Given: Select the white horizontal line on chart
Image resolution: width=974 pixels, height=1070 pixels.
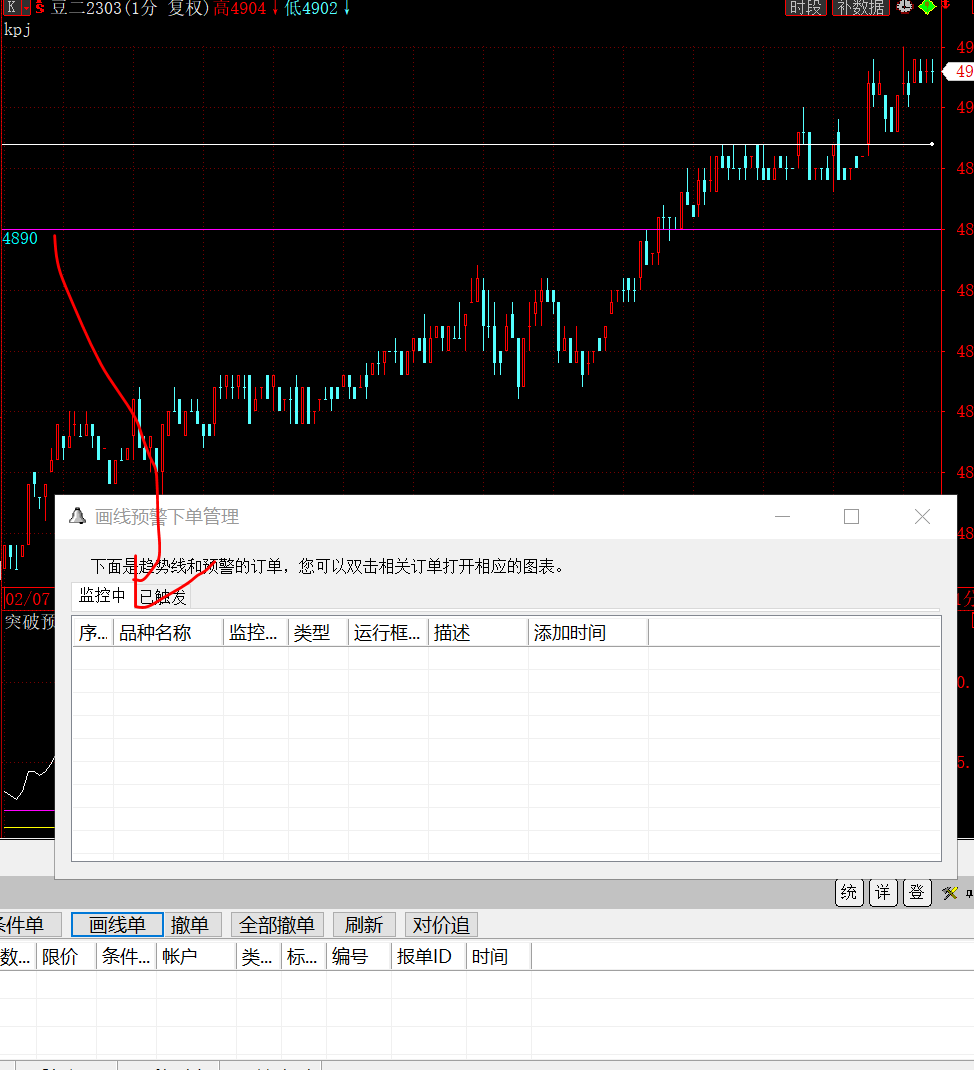Looking at the screenshot, I should (467, 144).
